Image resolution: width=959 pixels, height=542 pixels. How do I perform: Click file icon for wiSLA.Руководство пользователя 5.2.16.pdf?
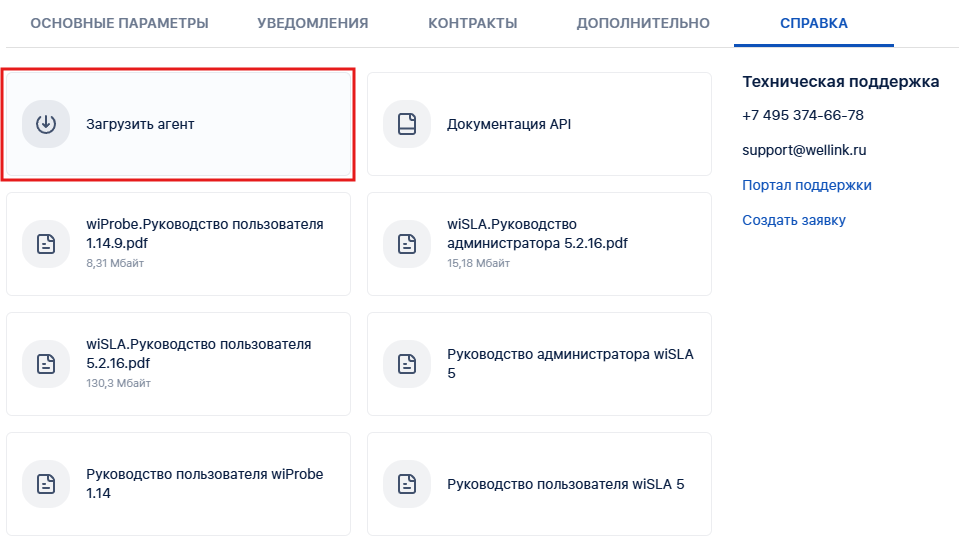(46, 364)
